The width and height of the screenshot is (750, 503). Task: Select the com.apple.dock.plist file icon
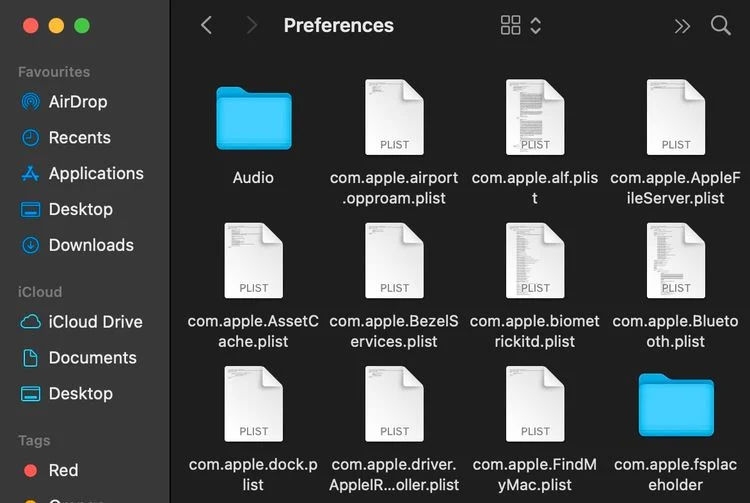point(253,404)
